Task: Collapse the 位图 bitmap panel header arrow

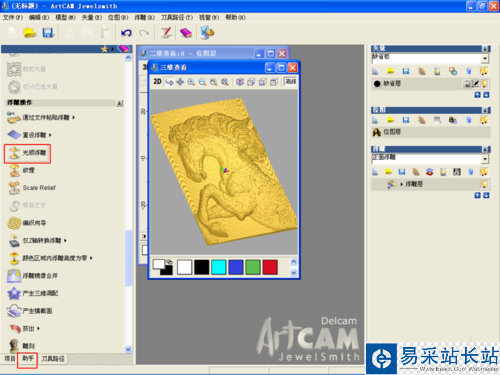Action: pos(486,110)
